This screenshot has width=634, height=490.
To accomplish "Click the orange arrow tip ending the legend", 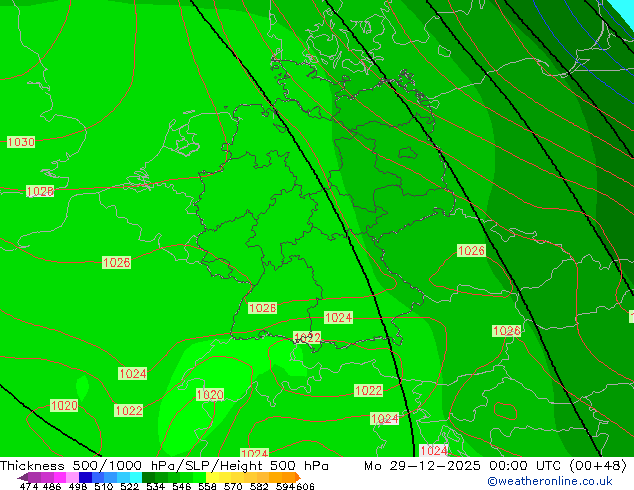I will [298, 477].
